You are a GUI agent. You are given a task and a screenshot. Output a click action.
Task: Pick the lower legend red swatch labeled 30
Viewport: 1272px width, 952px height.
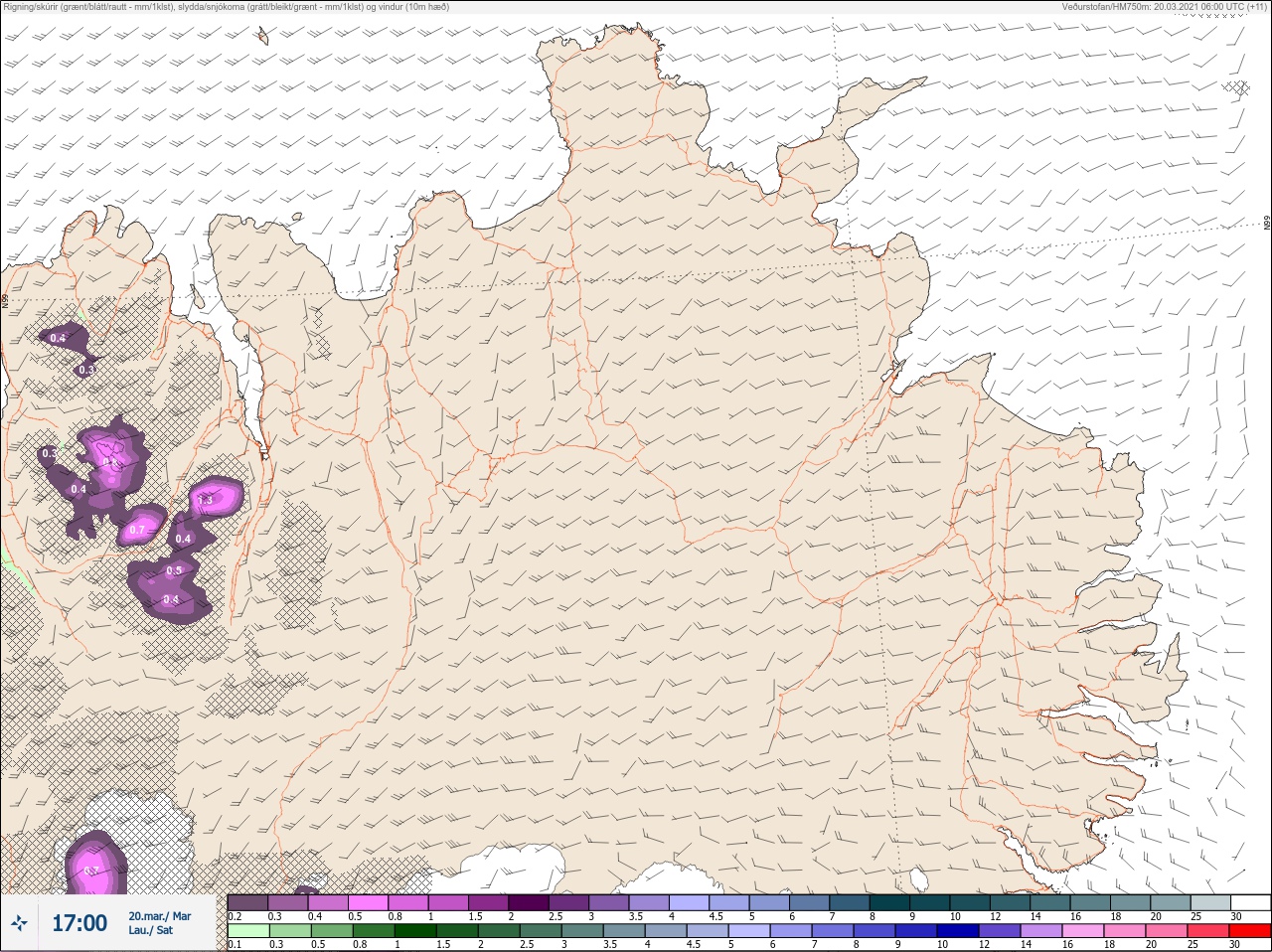point(1250,932)
